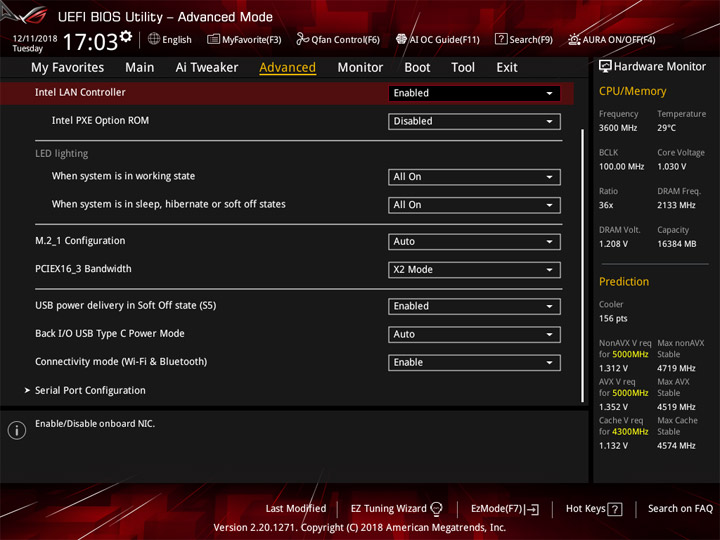Open Back I/O USB Type C Power Mode dropdown
Screen dimensions: 720x540
pos(474,334)
